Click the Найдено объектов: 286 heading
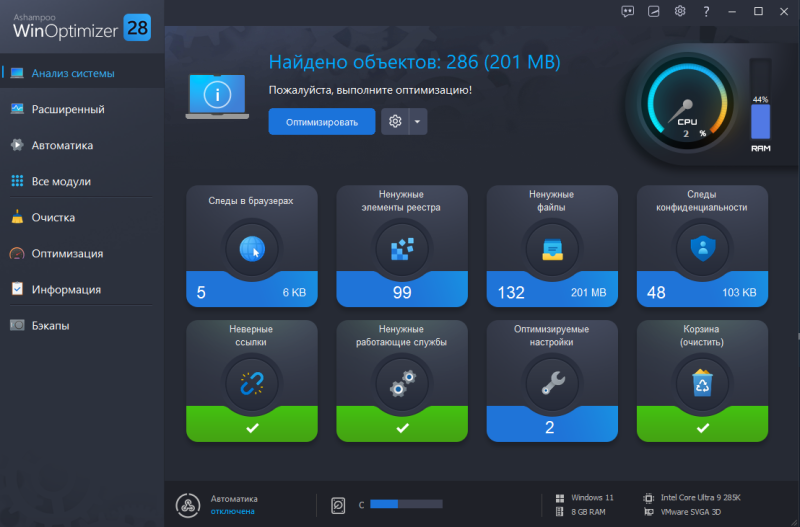The height and width of the screenshot is (527, 800). coord(414,62)
